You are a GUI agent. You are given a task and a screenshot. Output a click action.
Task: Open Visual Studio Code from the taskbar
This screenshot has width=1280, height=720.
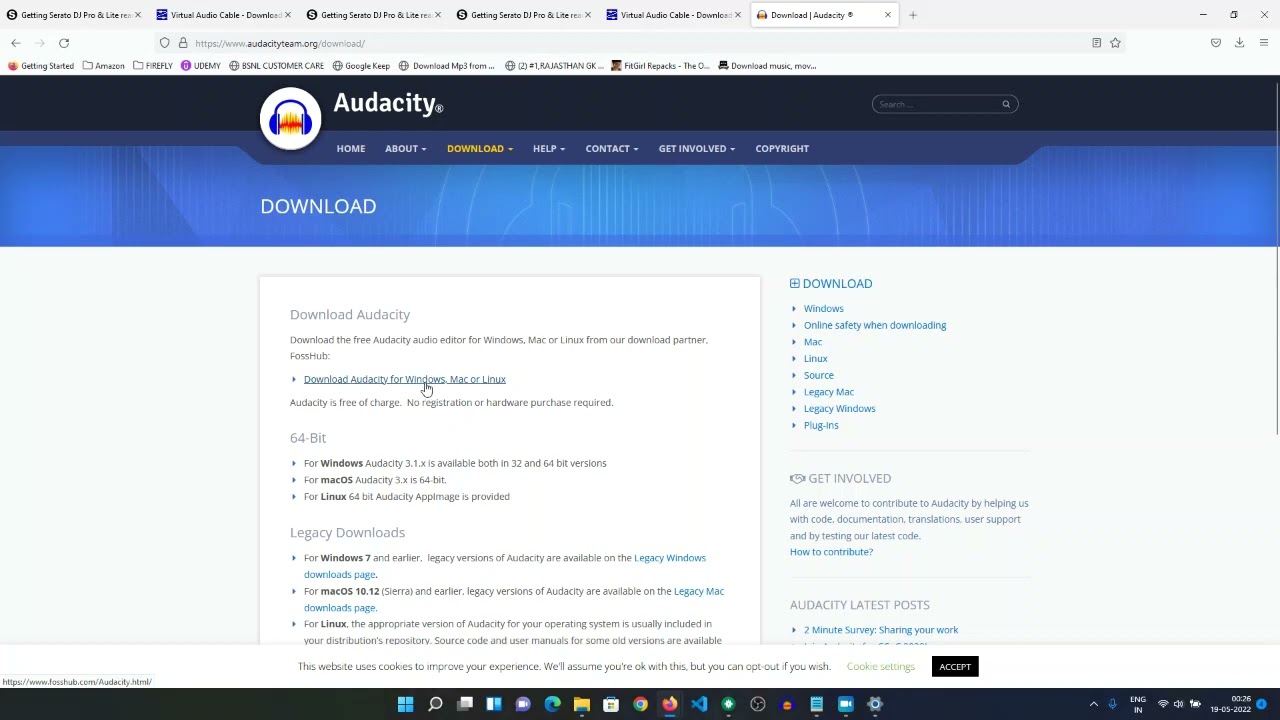click(x=699, y=704)
